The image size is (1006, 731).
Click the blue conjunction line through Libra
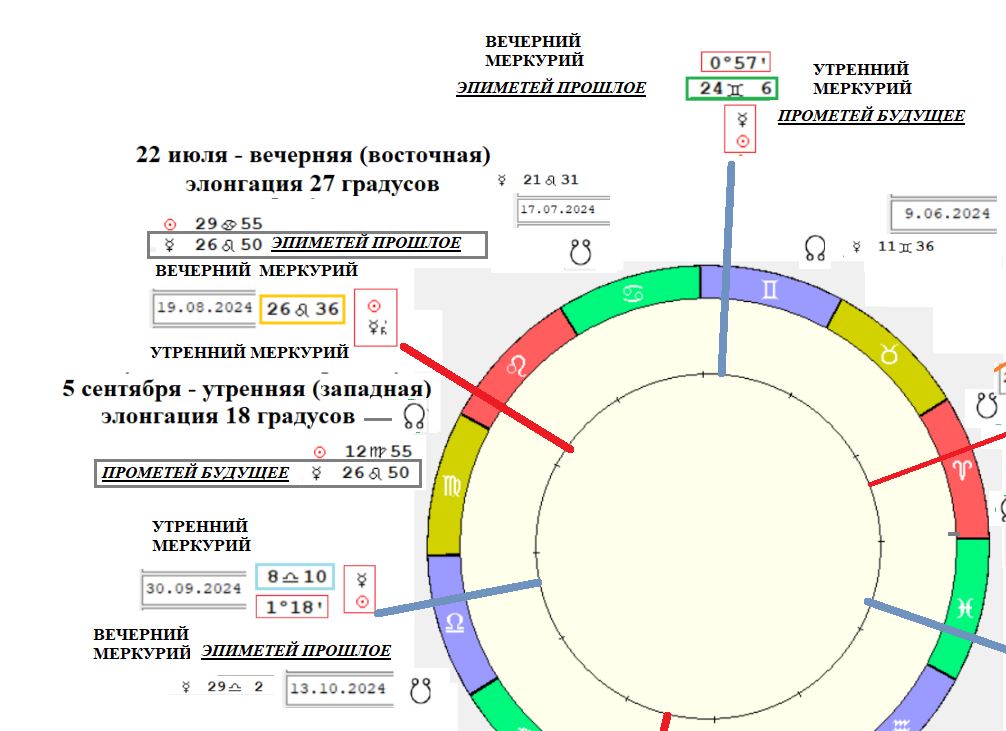point(458,598)
